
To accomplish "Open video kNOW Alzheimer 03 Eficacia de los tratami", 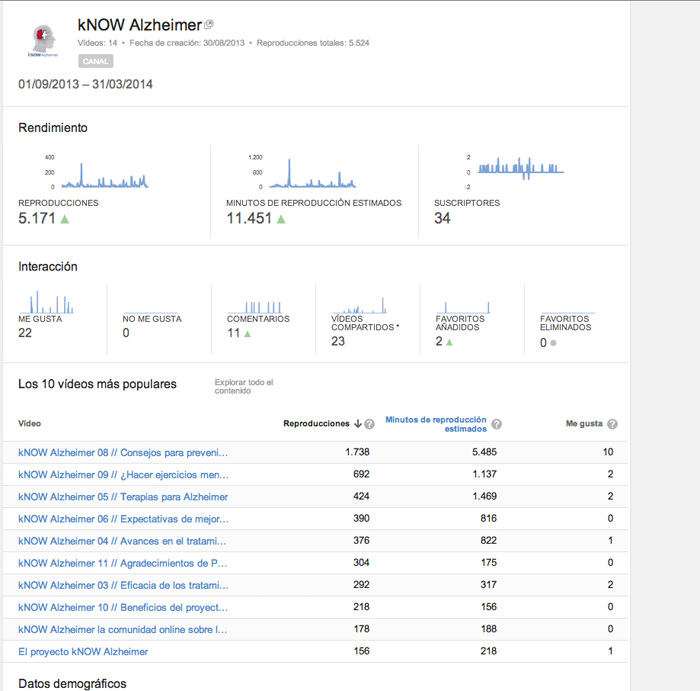I will tap(123, 585).
